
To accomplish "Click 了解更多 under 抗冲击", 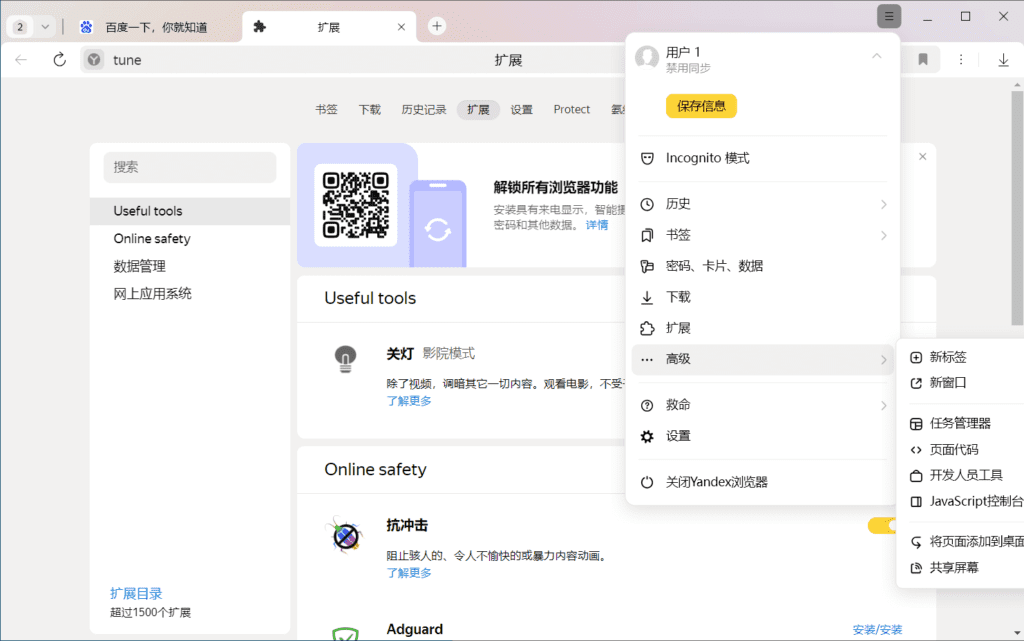I will pyautogui.click(x=409, y=572).
